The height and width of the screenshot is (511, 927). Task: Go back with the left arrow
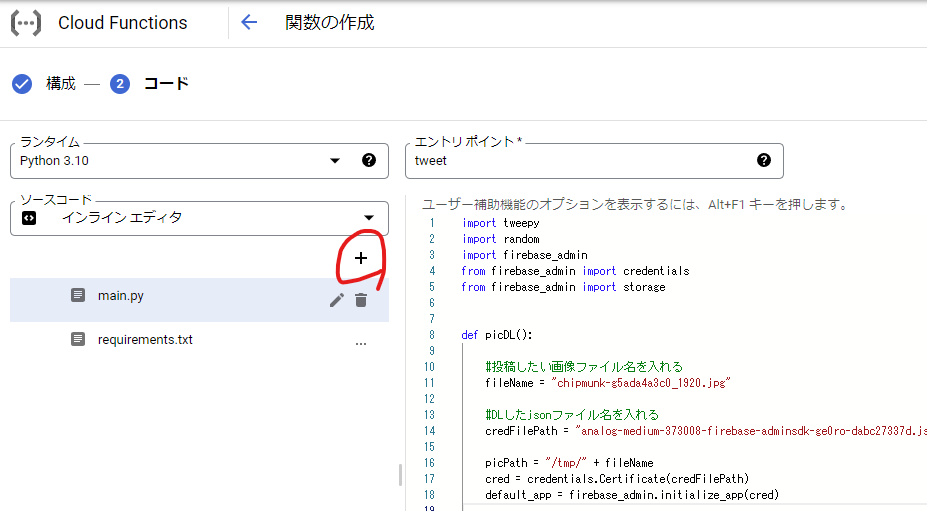(249, 22)
